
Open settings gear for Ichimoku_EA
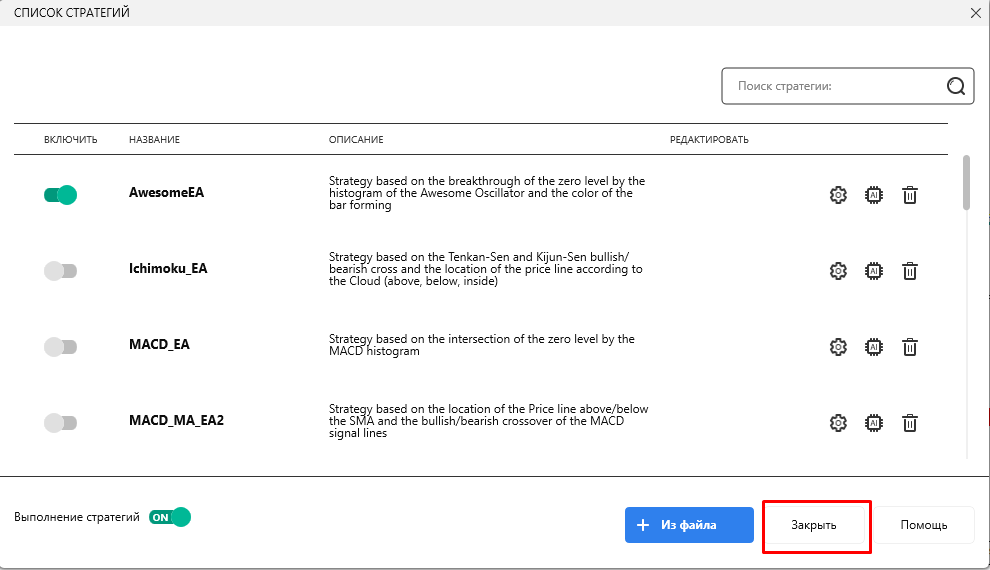(838, 271)
